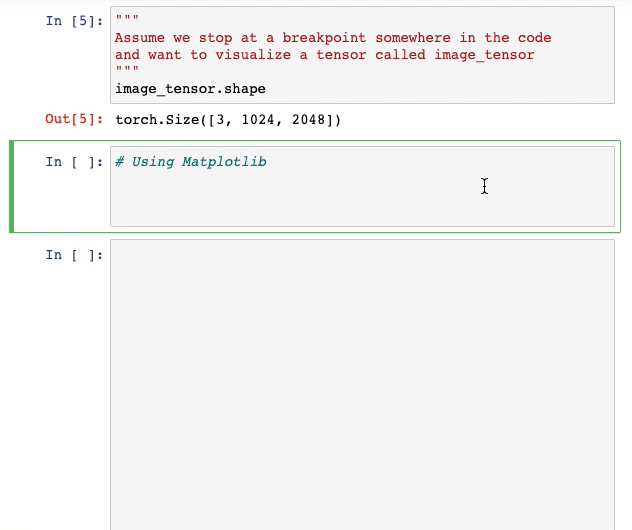Screen dimensions: 632x530
Task: Place cursor in the image_tensor.shape line
Action: [190, 89]
